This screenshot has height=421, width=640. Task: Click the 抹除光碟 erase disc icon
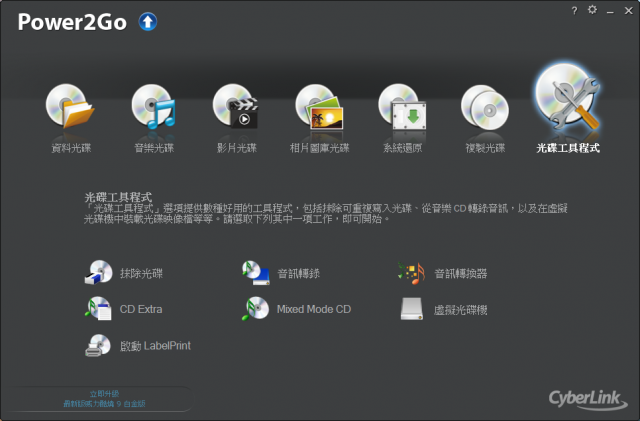click(98, 272)
